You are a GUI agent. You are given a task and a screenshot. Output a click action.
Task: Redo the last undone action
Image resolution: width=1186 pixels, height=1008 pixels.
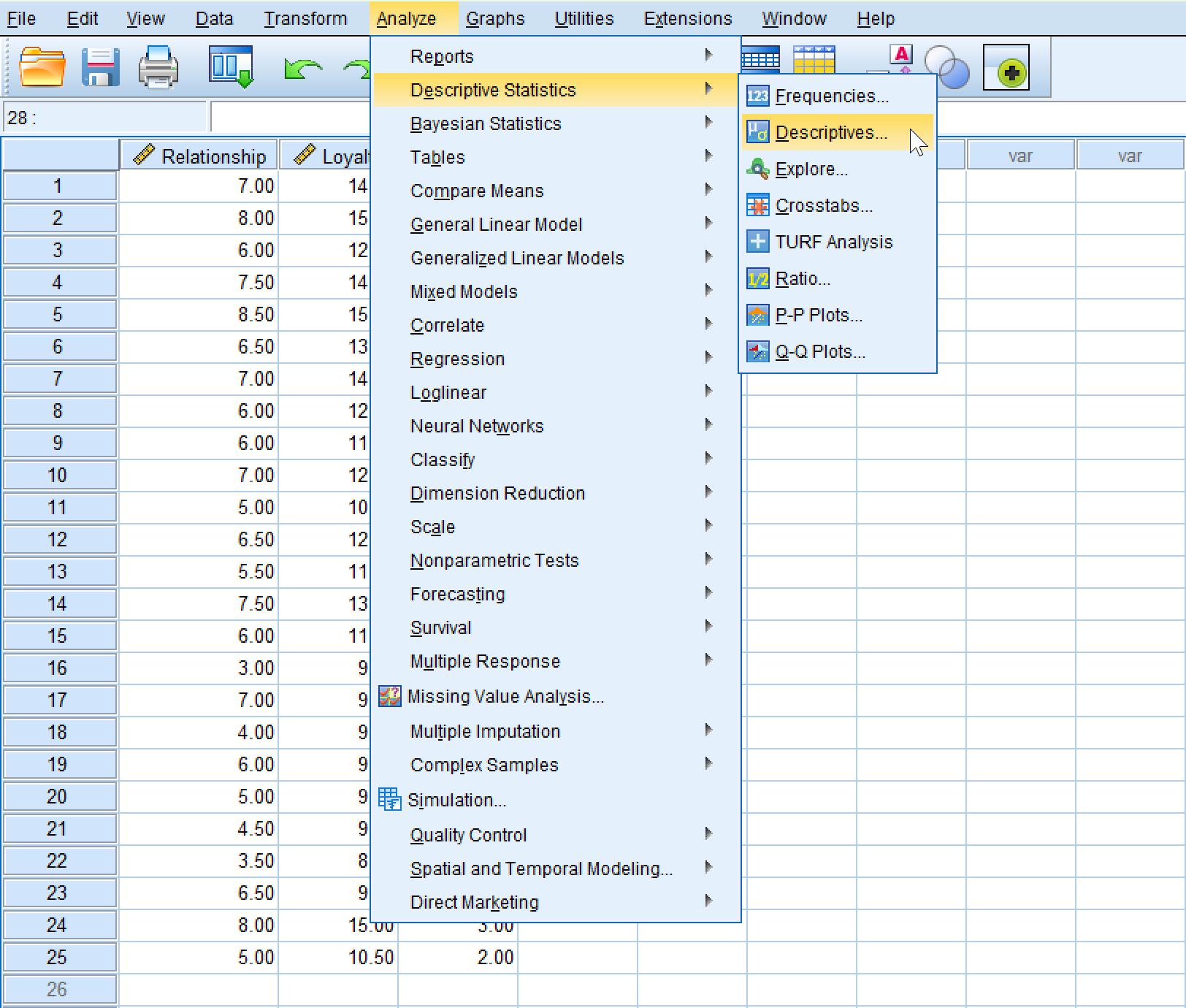pos(358,67)
